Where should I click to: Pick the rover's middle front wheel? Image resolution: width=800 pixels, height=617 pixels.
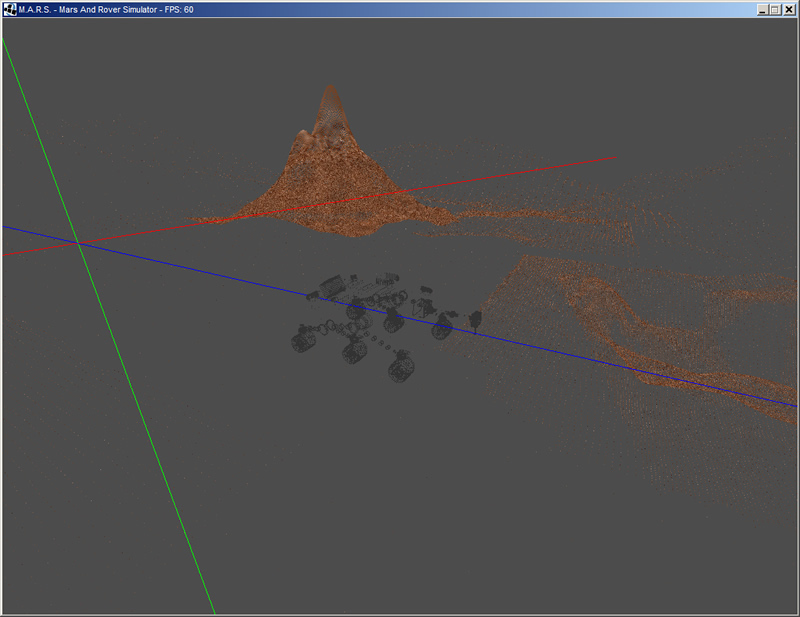[x=353, y=352]
